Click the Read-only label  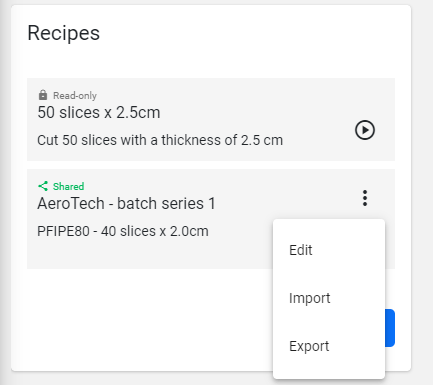[75, 96]
